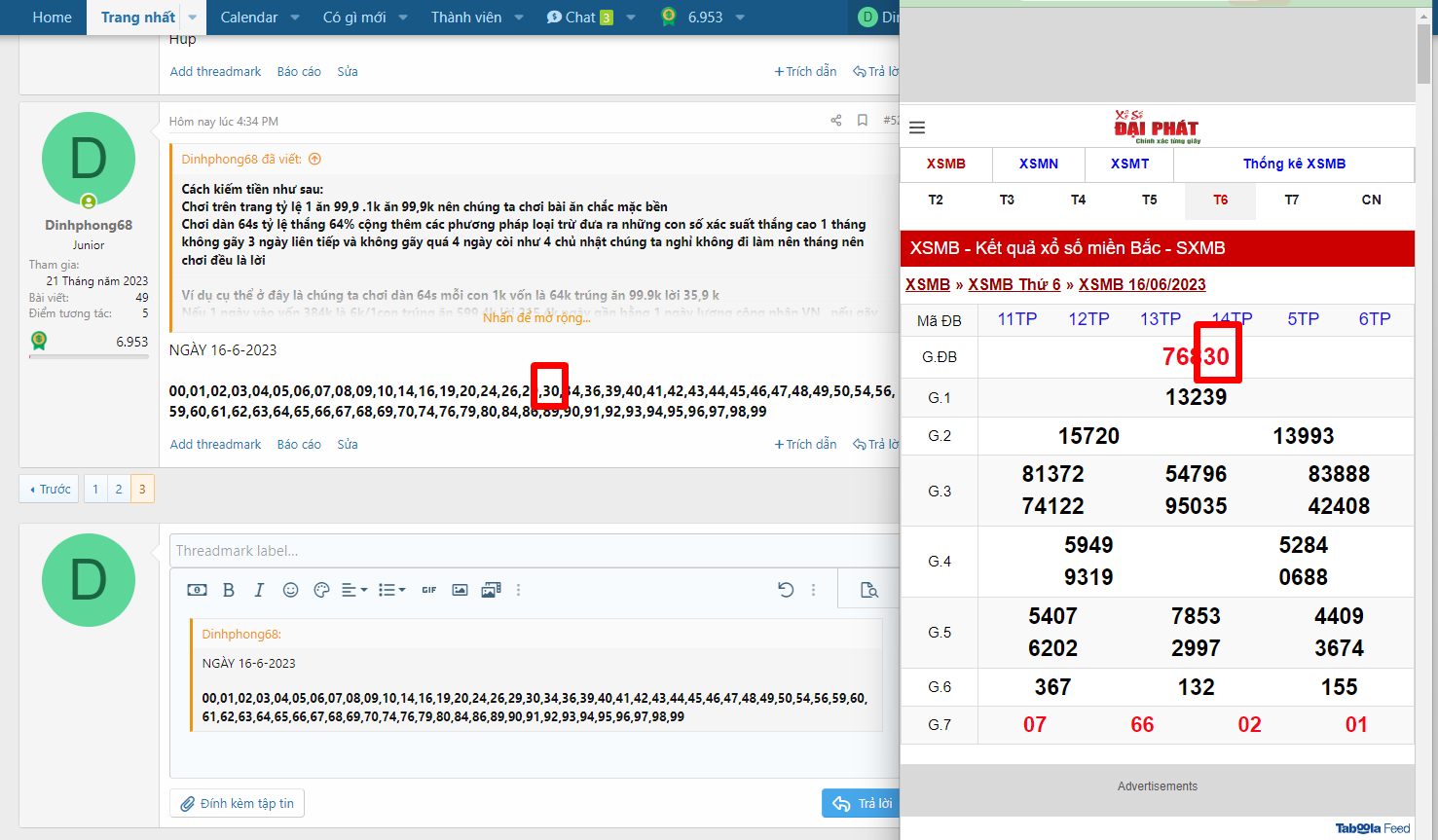Go to Home in the navbar

(x=53, y=18)
